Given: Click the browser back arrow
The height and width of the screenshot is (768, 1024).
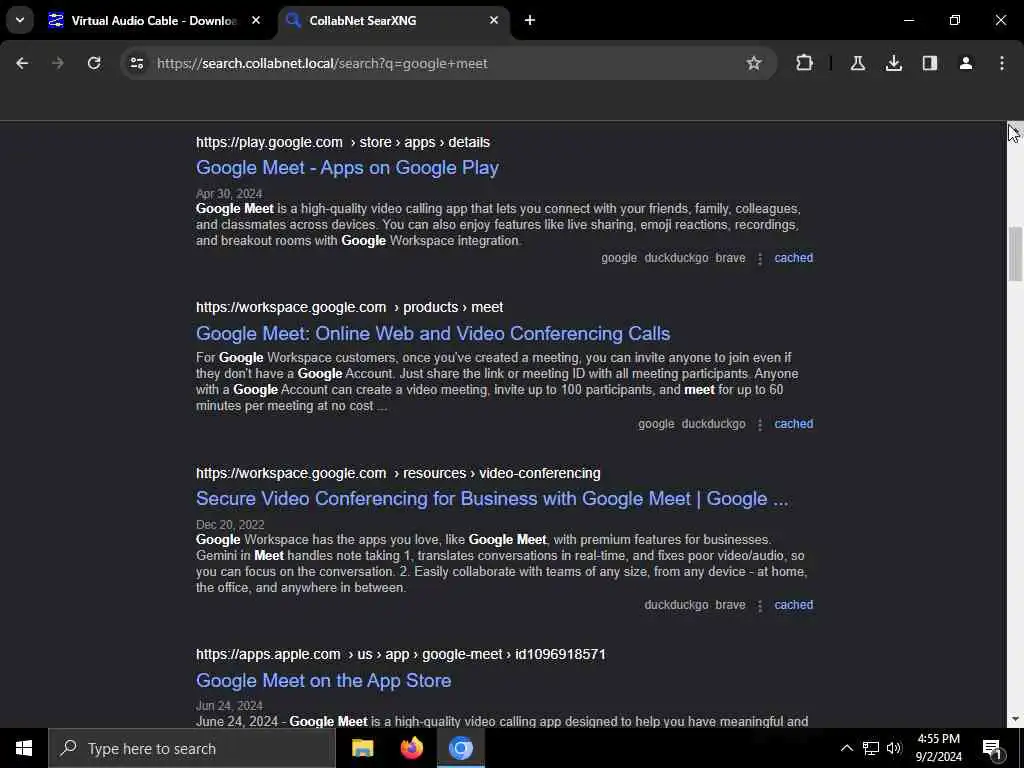Looking at the screenshot, I should [x=22, y=63].
